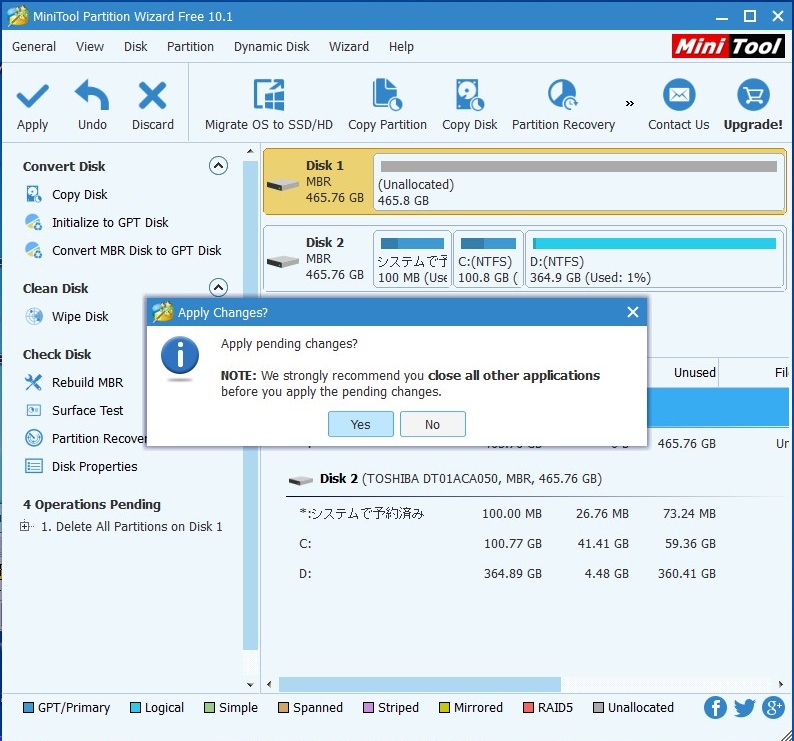
Task: Click the Simple legend swatch
Action: pyautogui.click(x=209, y=708)
